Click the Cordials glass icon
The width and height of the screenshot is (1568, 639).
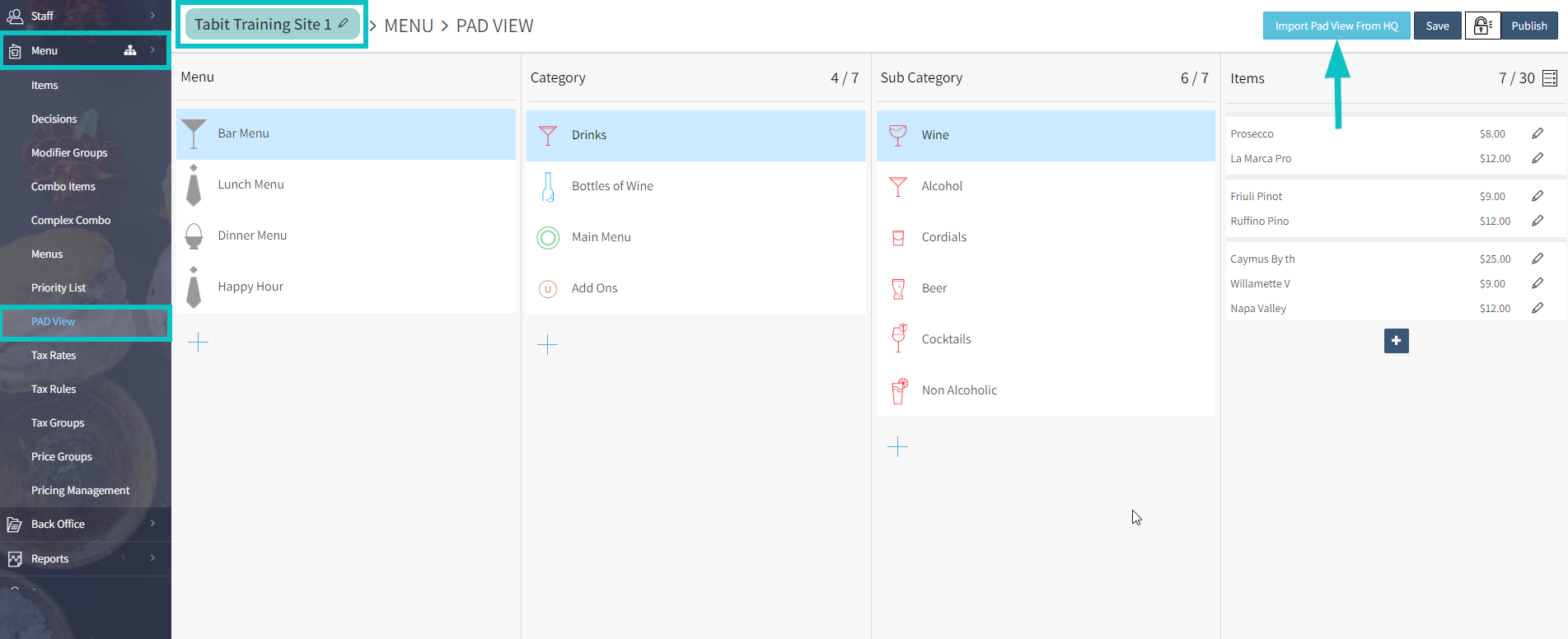click(x=898, y=238)
